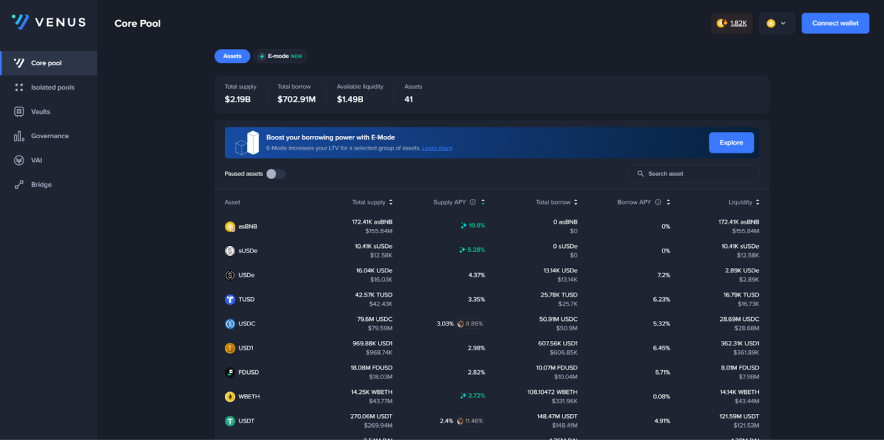The image size is (884, 440).
Task: Toggle the Paused assets switch
Action: [x=275, y=174]
